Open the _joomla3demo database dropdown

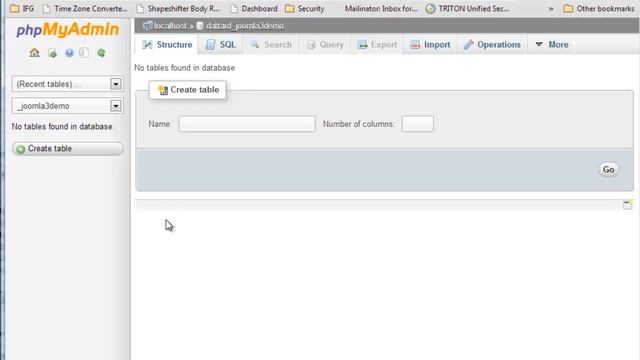click(67, 106)
